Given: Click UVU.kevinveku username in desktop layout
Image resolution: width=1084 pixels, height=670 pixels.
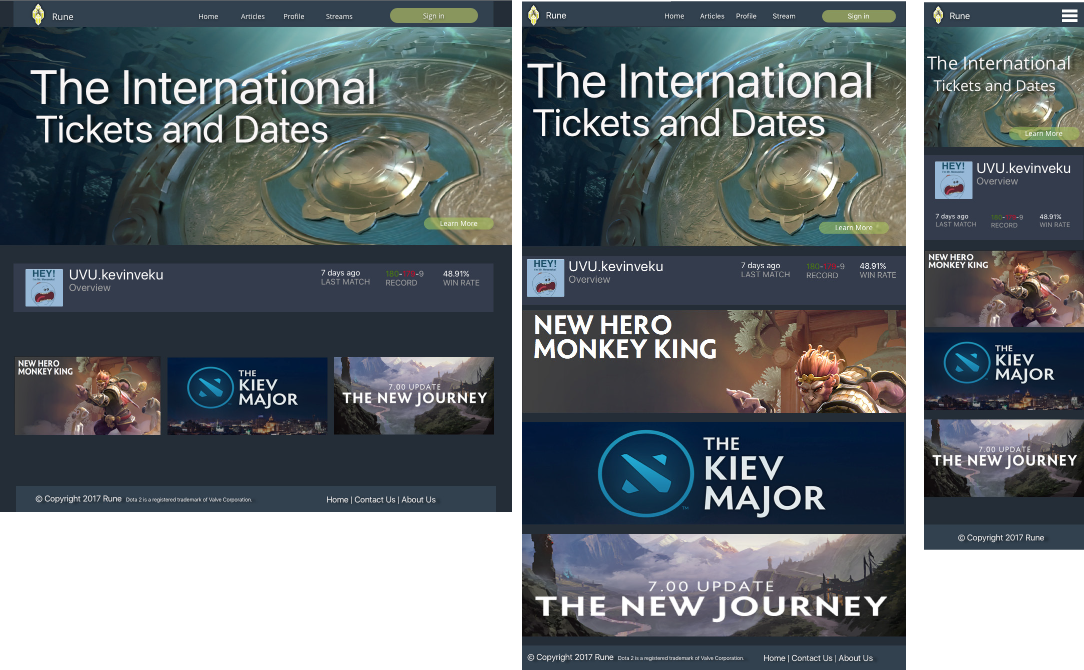Looking at the screenshot, I should point(116,274).
